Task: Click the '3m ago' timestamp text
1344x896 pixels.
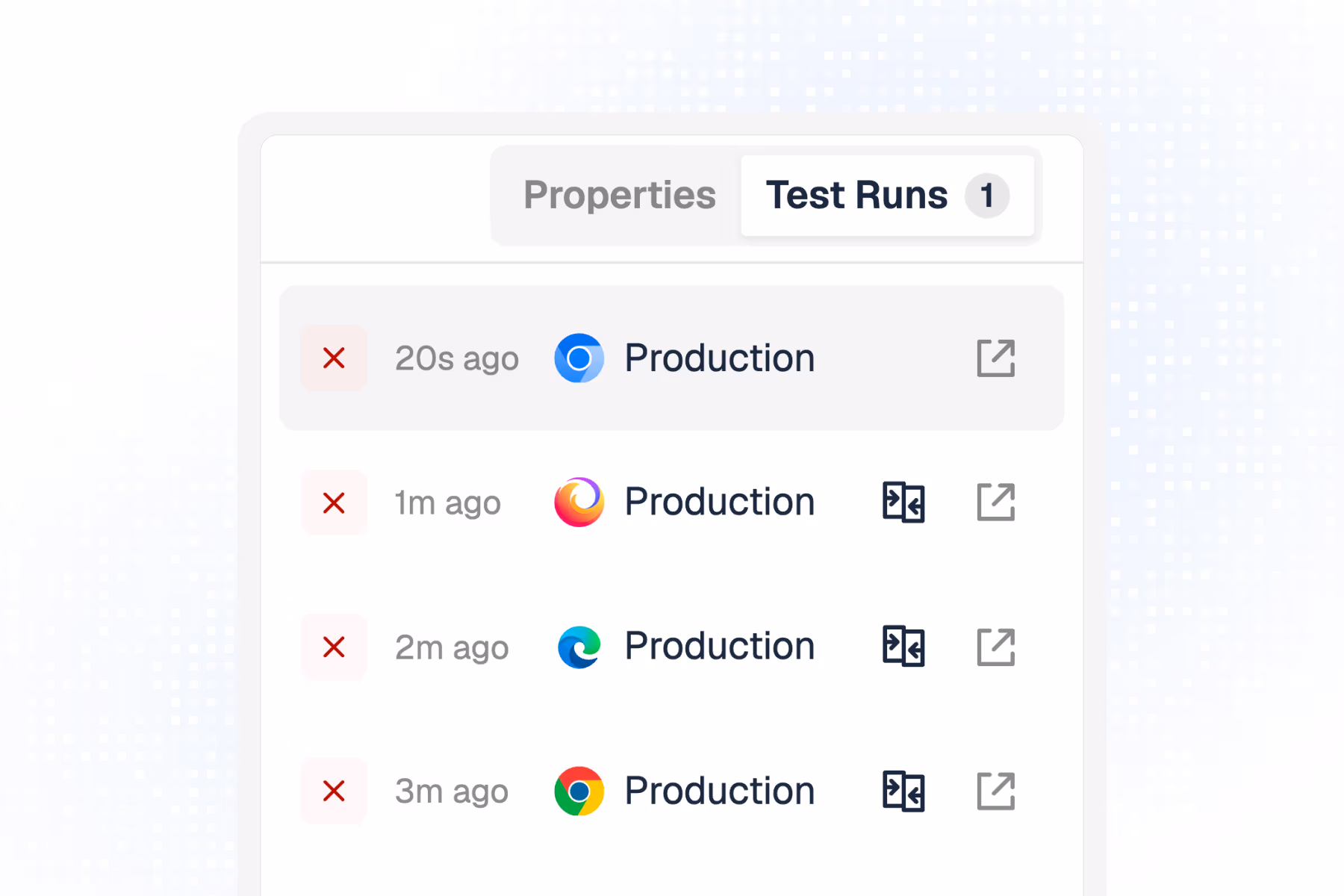Action: [452, 791]
